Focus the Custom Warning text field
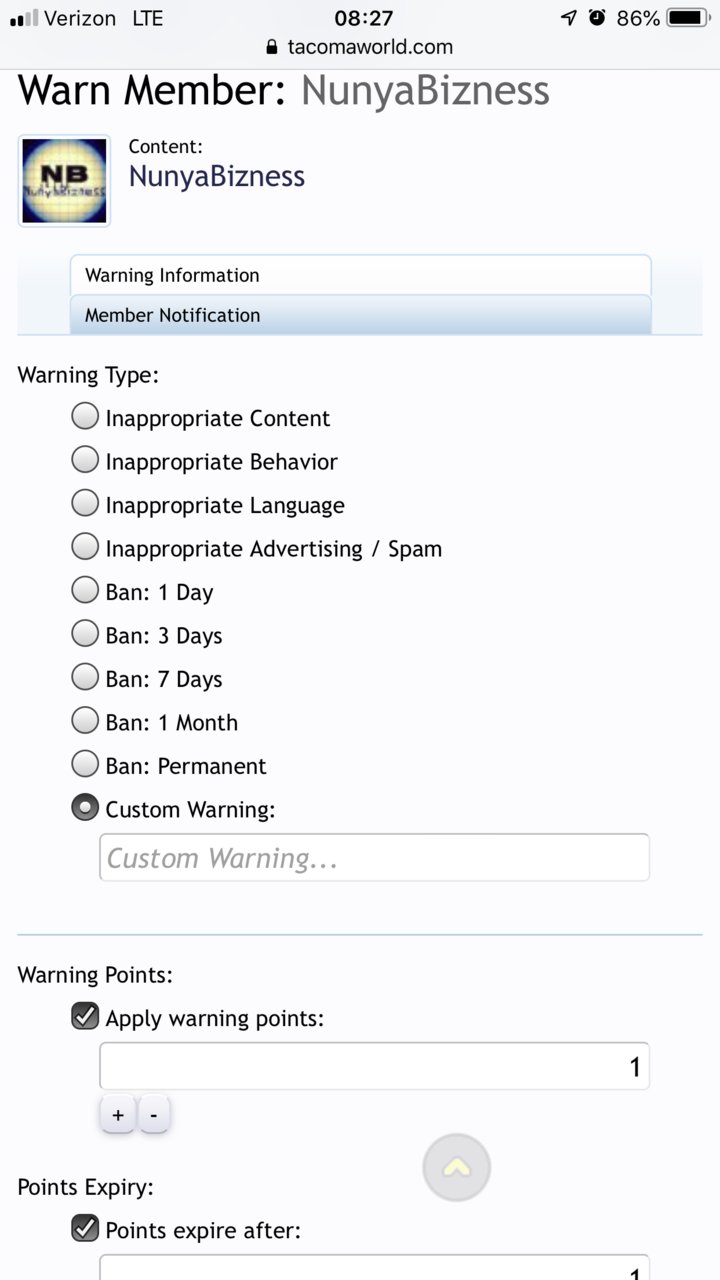 (374, 857)
